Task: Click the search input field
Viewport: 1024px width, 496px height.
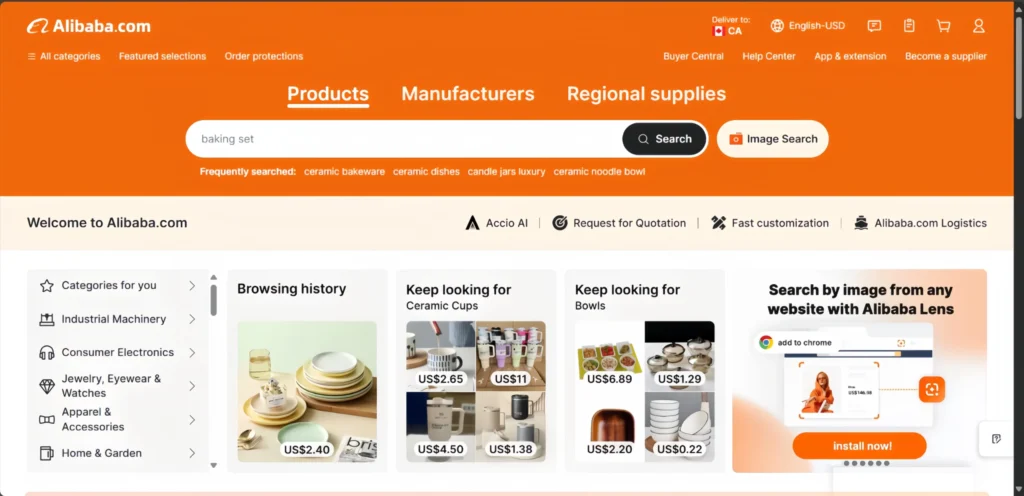Action: (400, 139)
